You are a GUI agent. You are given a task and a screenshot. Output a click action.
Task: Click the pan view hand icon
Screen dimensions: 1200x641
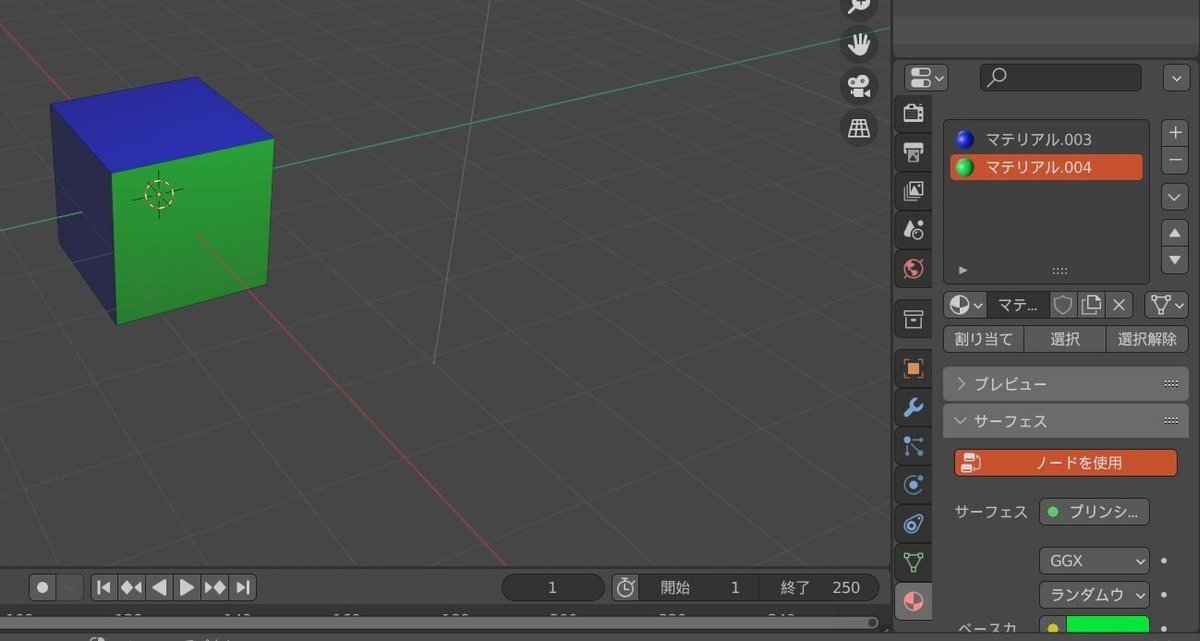pos(858,43)
